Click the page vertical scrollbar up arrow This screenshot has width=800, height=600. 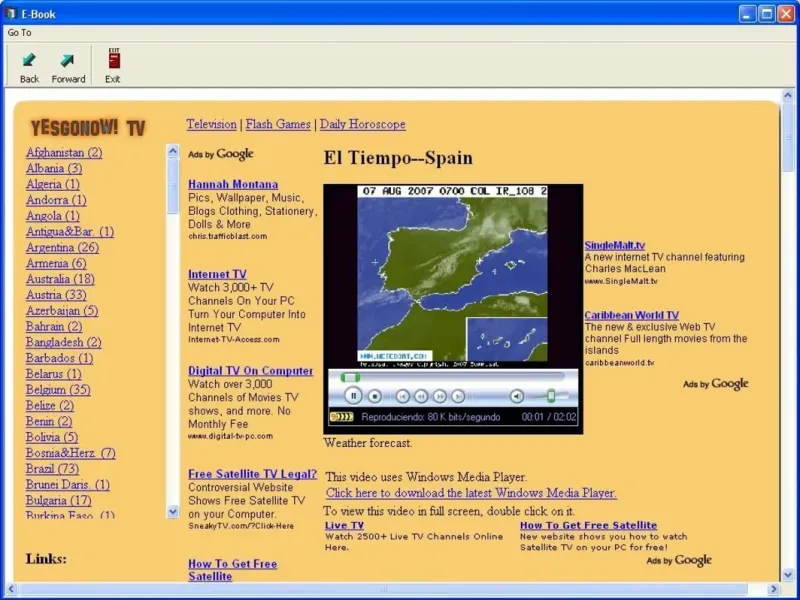point(788,95)
